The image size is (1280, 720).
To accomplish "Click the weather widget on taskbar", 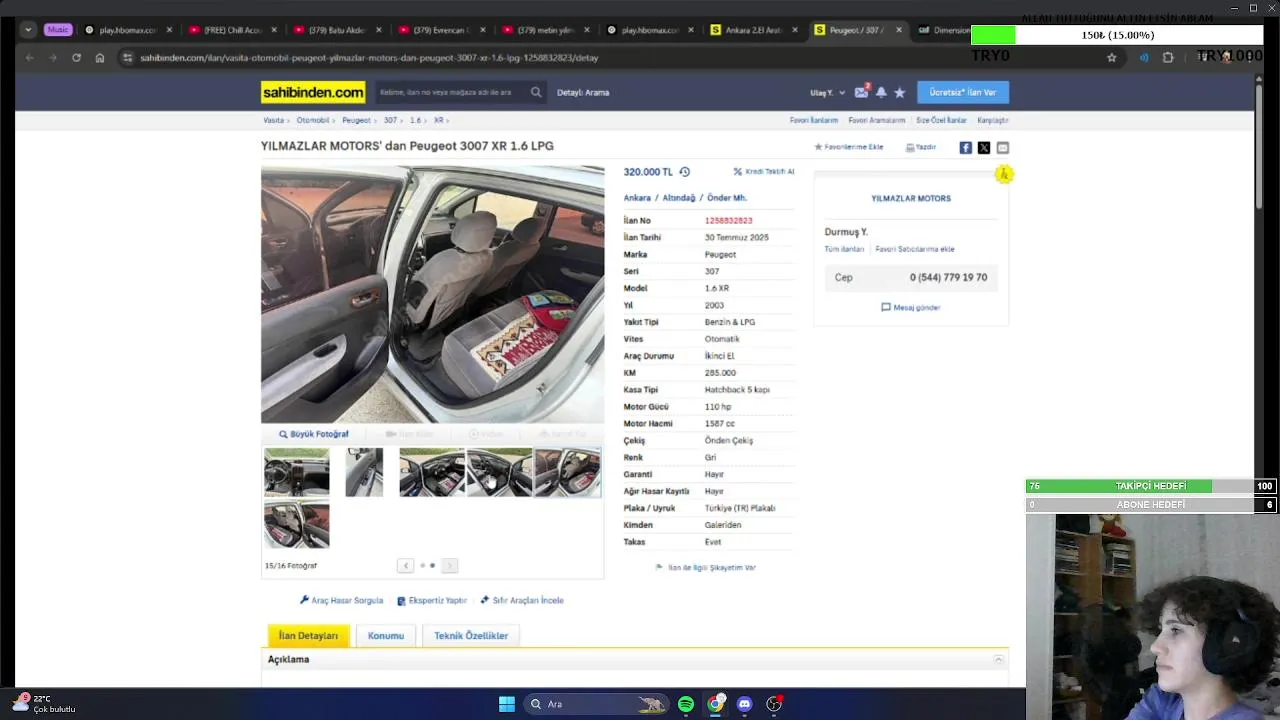I will coord(44,703).
